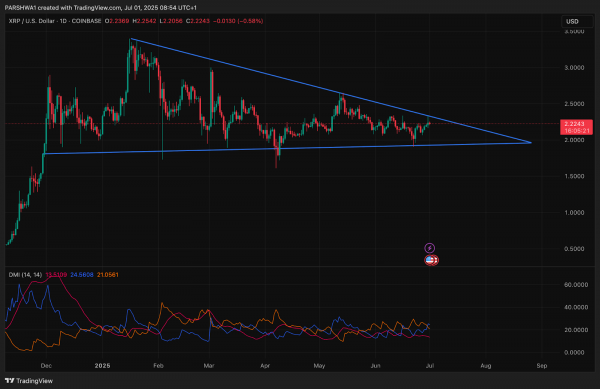Image resolution: width=600 pixels, height=389 pixels.
Task: Click the high price value H2.2542
Action: coord(144,21)
